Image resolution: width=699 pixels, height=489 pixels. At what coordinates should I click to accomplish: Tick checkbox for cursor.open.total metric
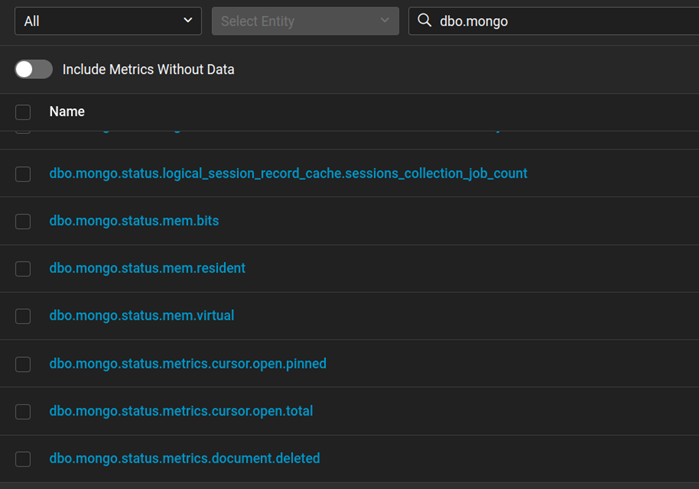[x=23, y=412]
